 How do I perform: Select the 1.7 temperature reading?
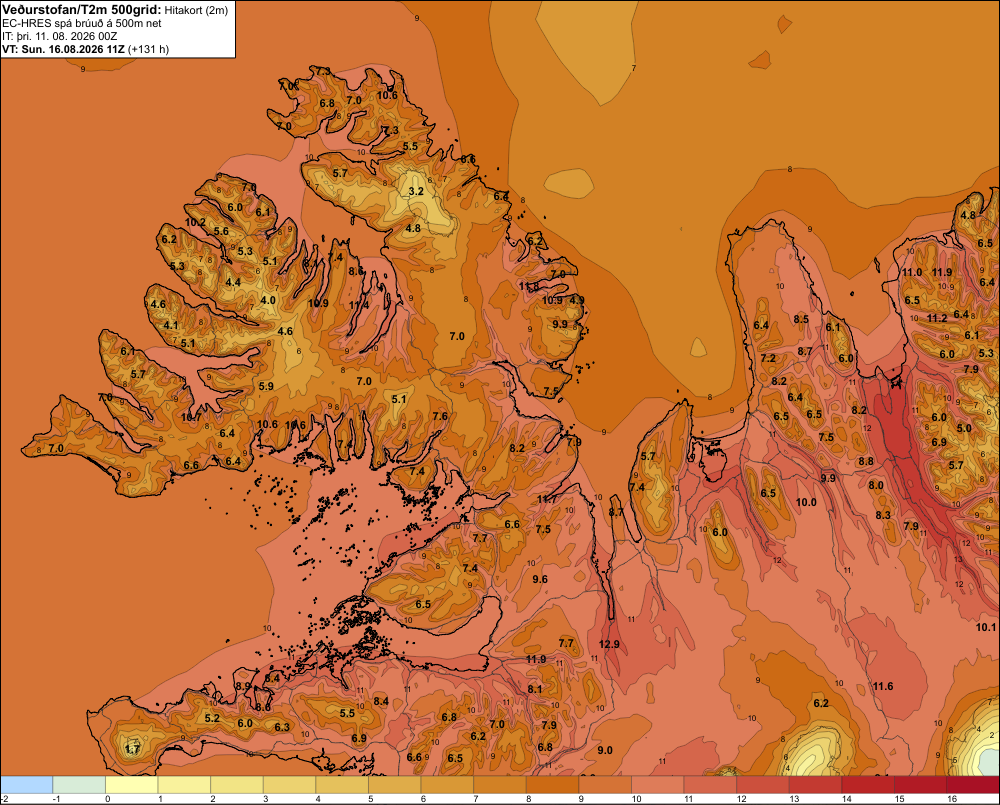132,749
